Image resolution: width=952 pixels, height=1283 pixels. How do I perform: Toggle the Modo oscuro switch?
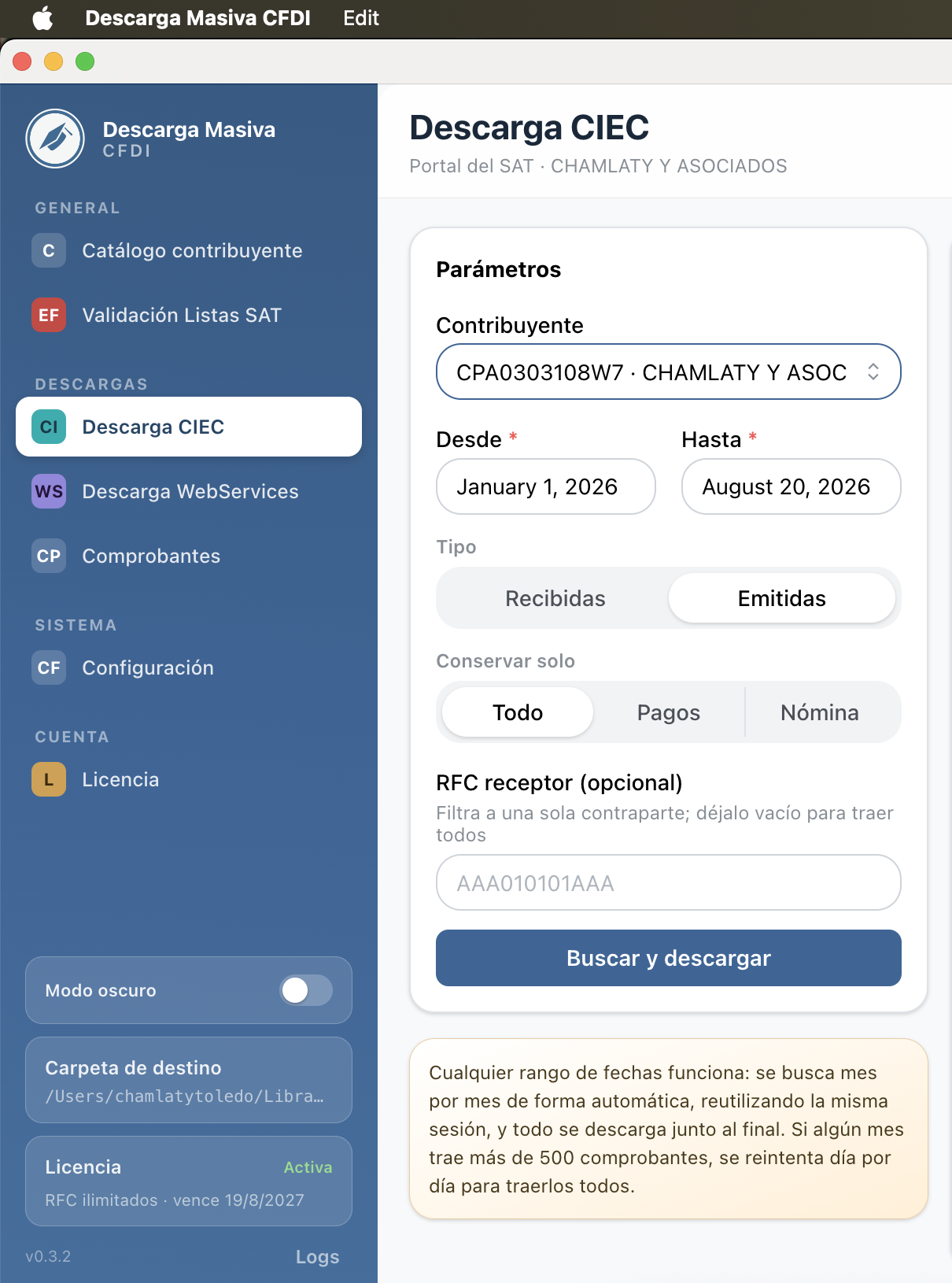306,990
